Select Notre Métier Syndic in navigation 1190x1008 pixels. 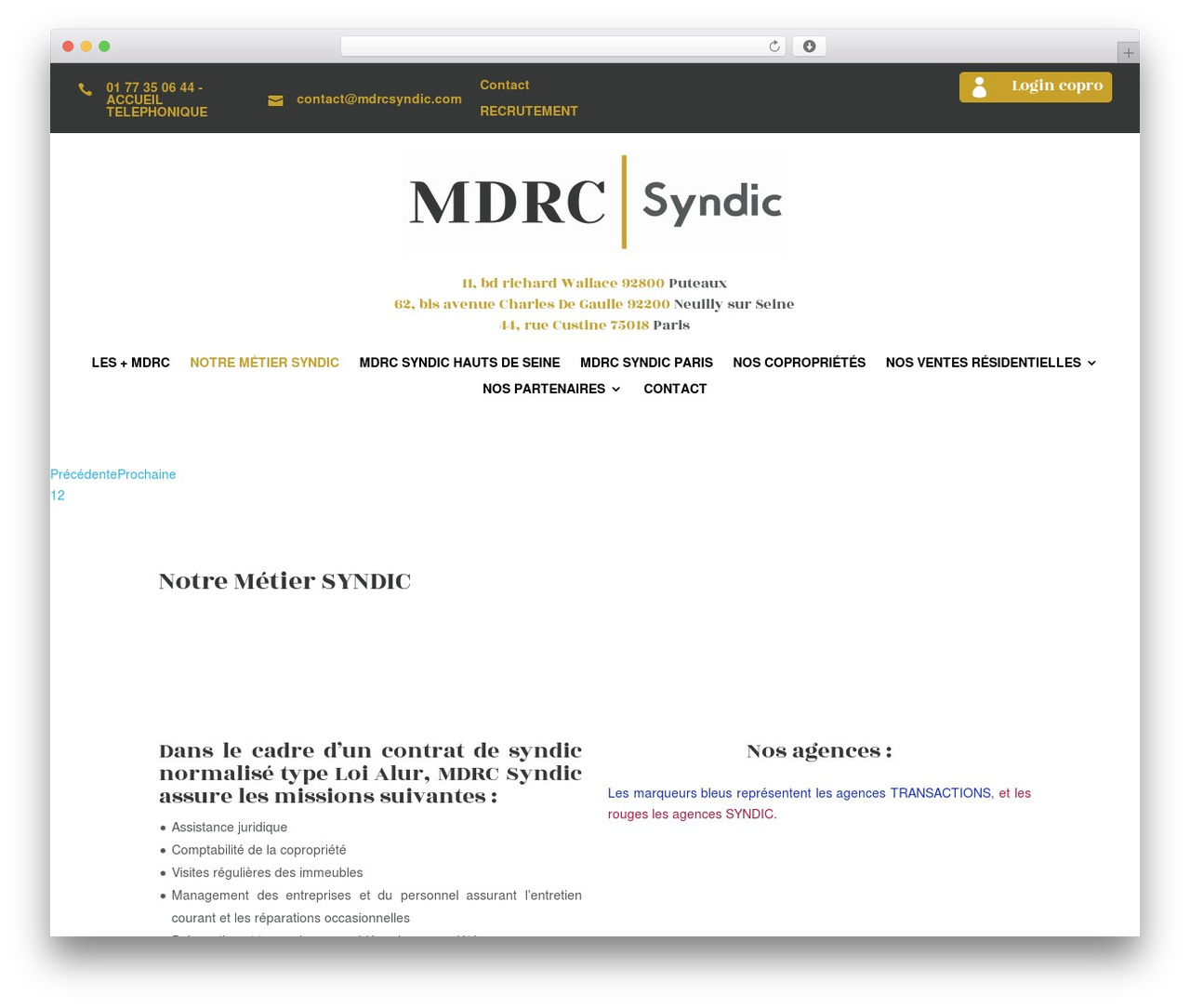point(265,363)
